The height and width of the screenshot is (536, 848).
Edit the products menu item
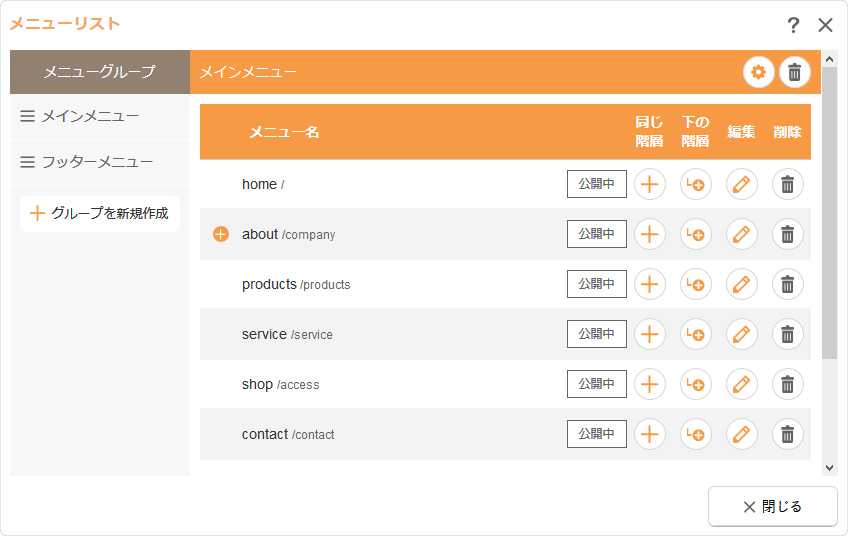tap(741, 284)
